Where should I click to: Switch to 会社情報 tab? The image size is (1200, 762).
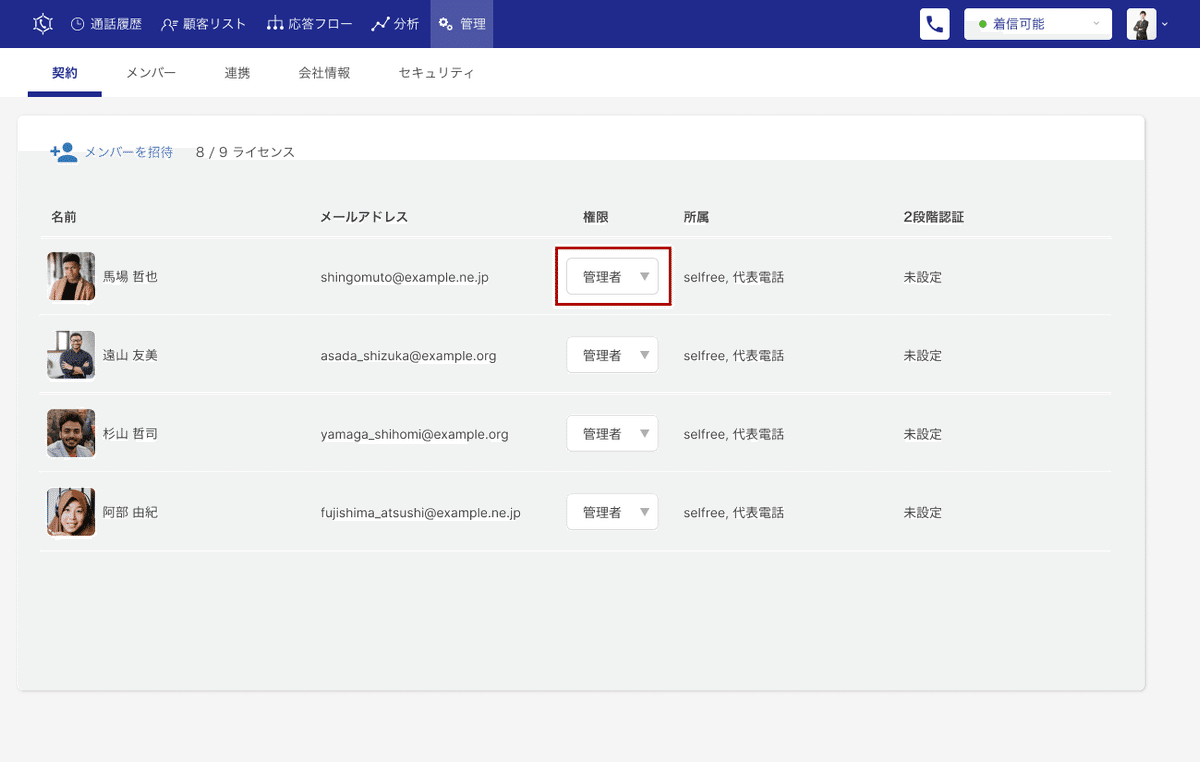pos(324,73)
